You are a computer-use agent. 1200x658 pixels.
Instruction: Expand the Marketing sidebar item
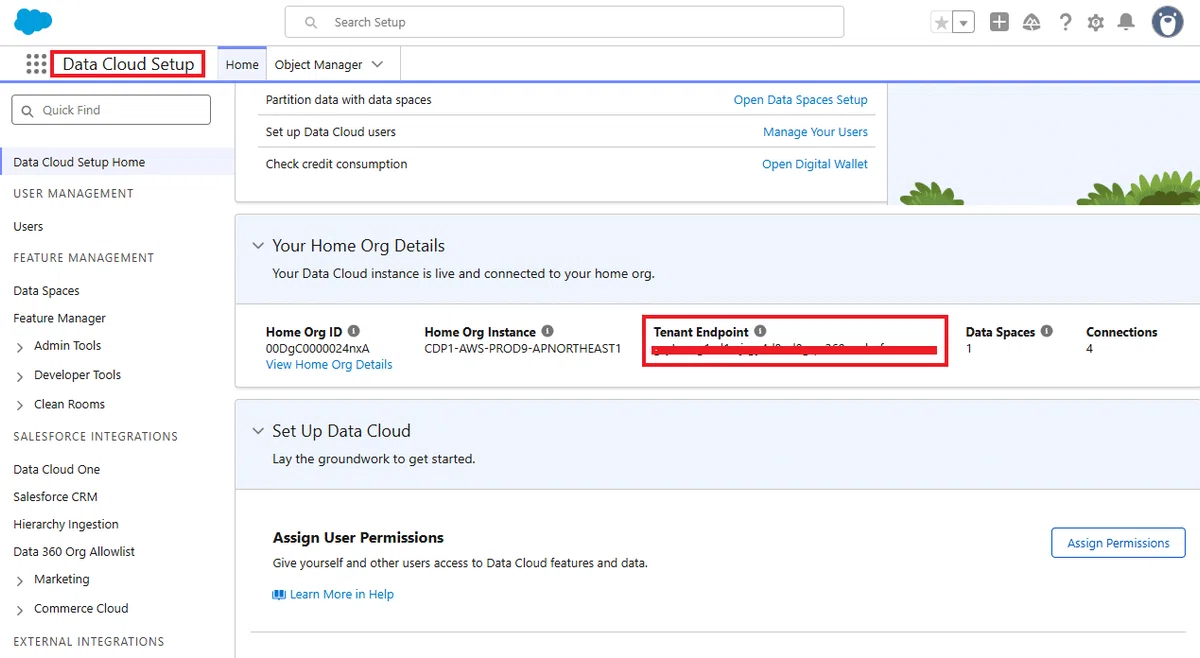click(20, 580)
